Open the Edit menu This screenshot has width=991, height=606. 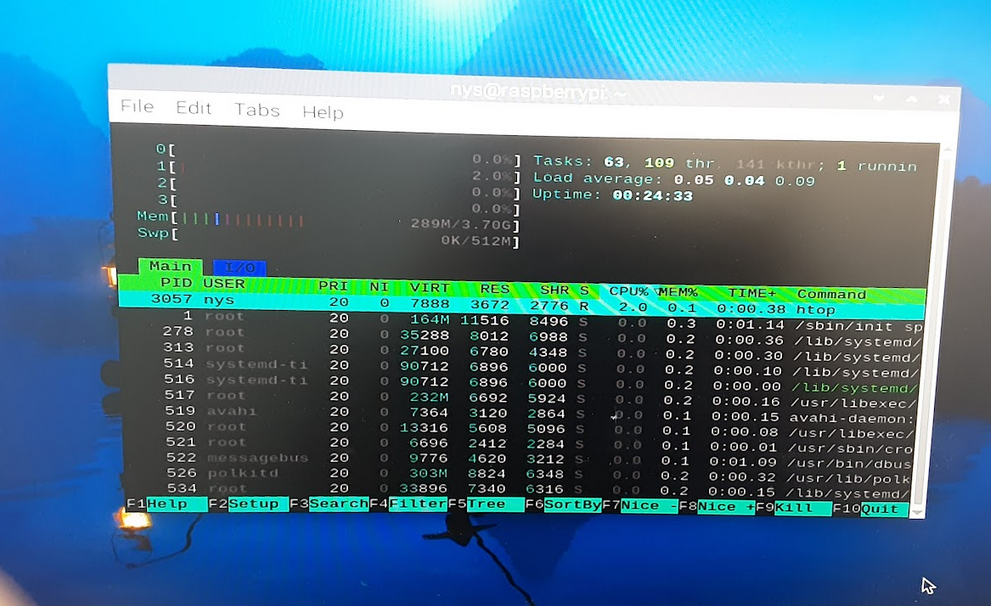click(193, 108)
